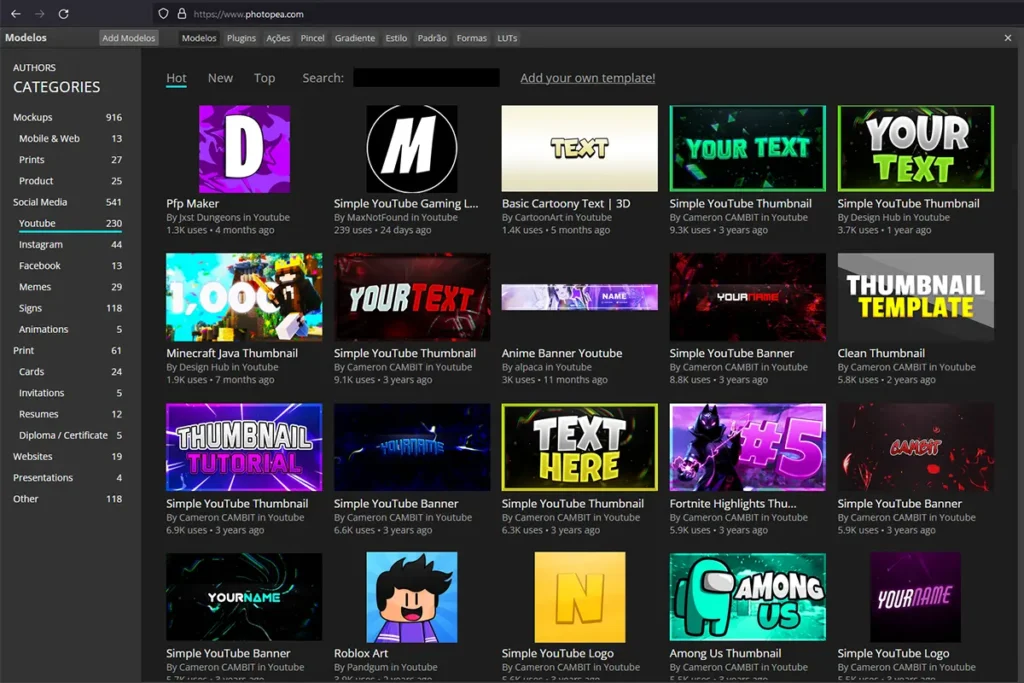
Task: Open the Among Us Thumbnail template
Action: (x=748, y=597)
